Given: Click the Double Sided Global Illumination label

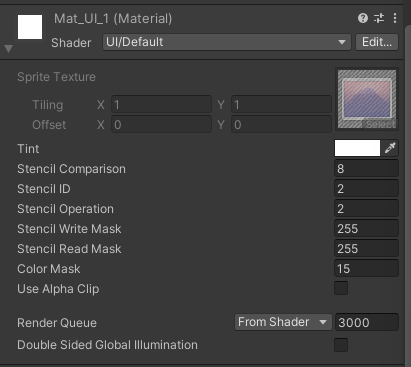Looking at the screenshot, I should click(x=107, y=345).
